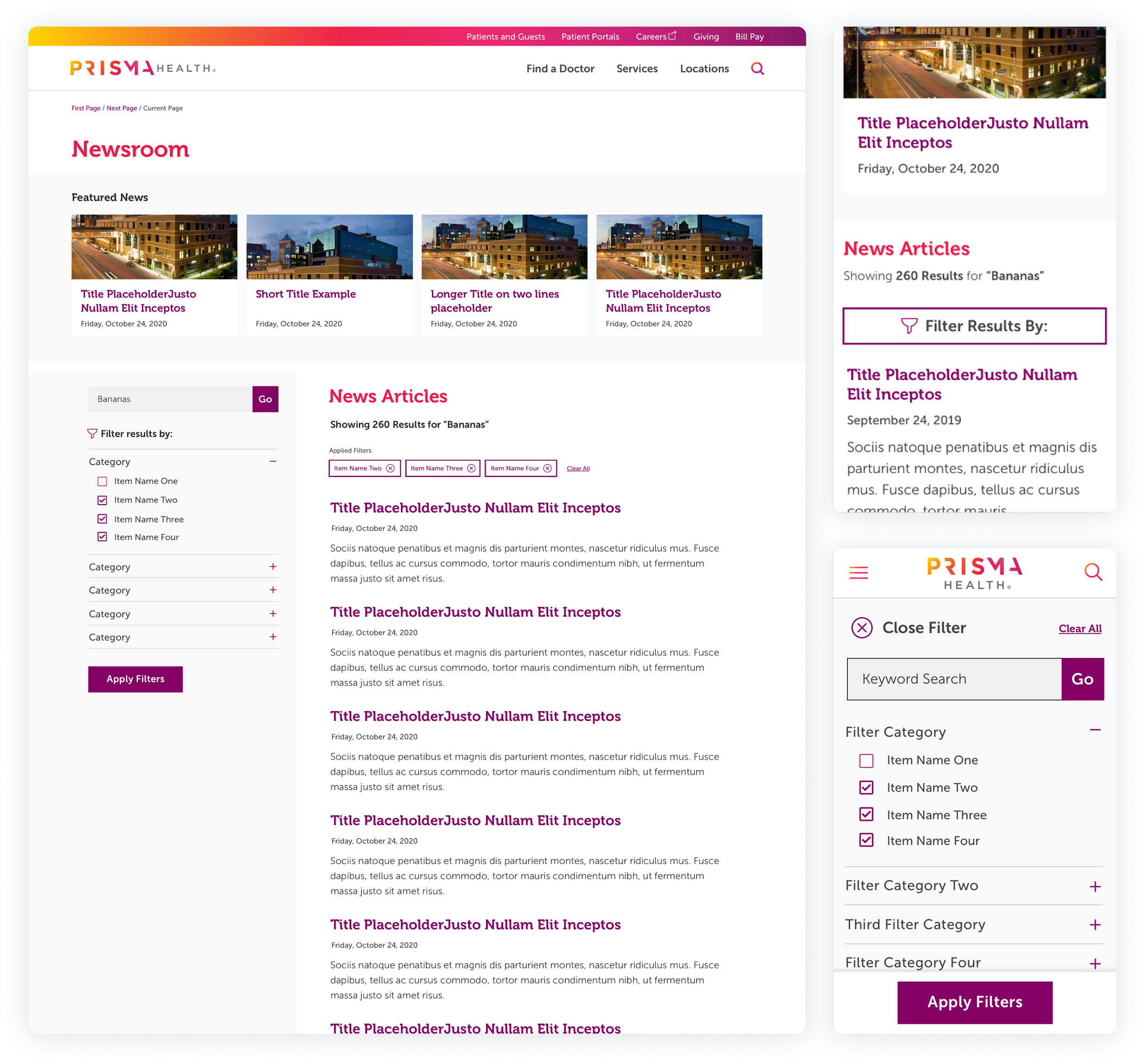Click the mobile header search icon

coord(1093,572)
